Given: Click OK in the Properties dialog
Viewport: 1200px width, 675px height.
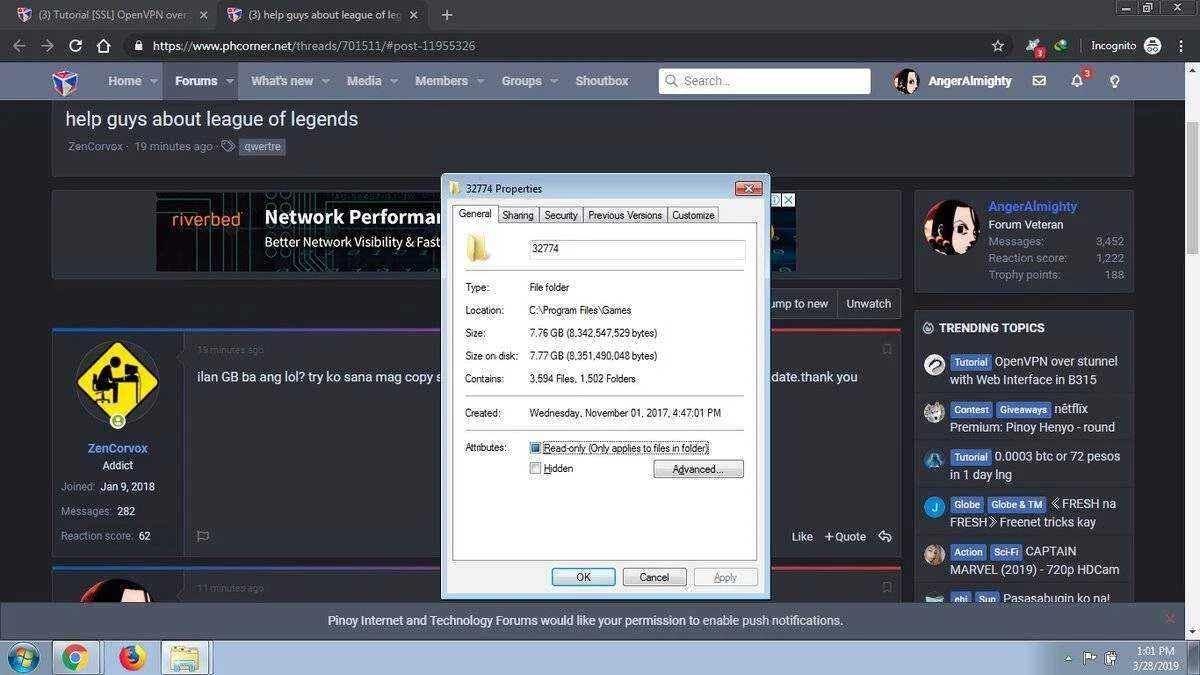Looking at the screenshot, I should coord(583,577).
